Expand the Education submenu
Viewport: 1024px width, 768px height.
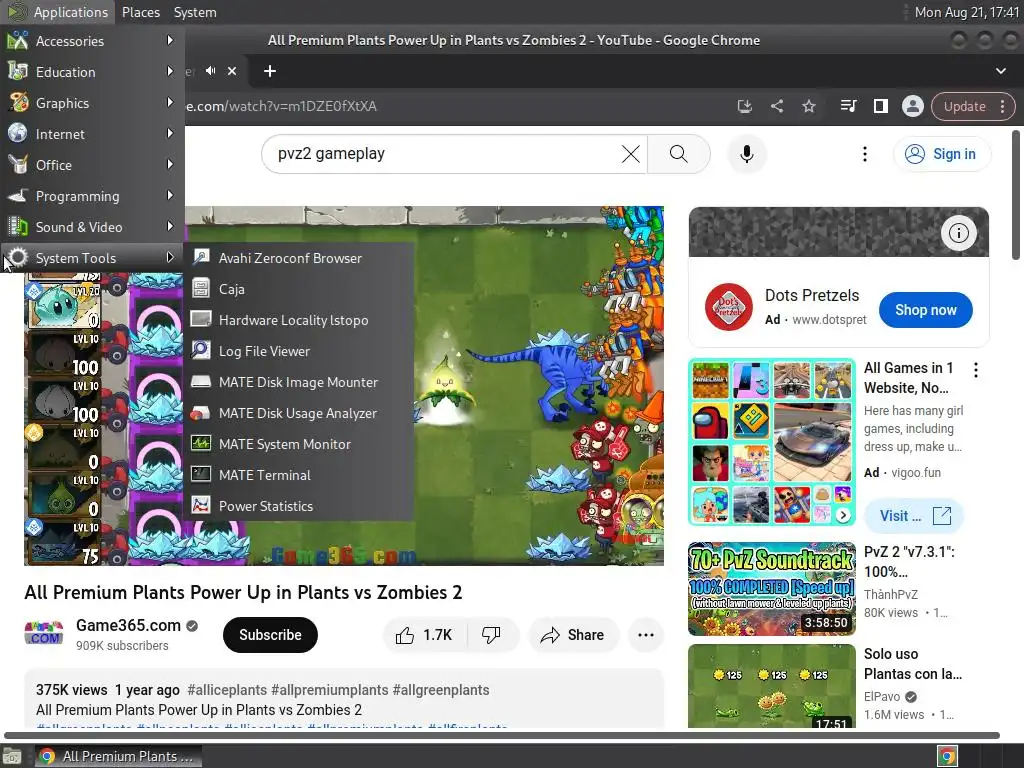click(92, 72)
